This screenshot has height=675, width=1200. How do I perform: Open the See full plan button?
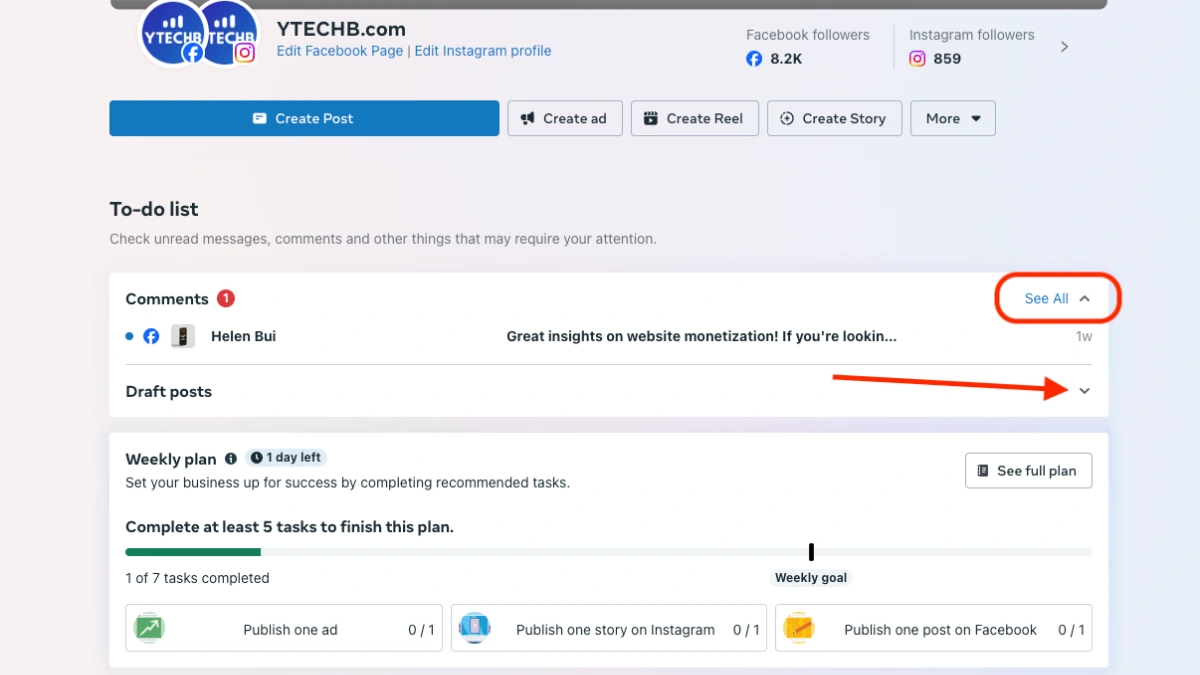pos(1028,471)
